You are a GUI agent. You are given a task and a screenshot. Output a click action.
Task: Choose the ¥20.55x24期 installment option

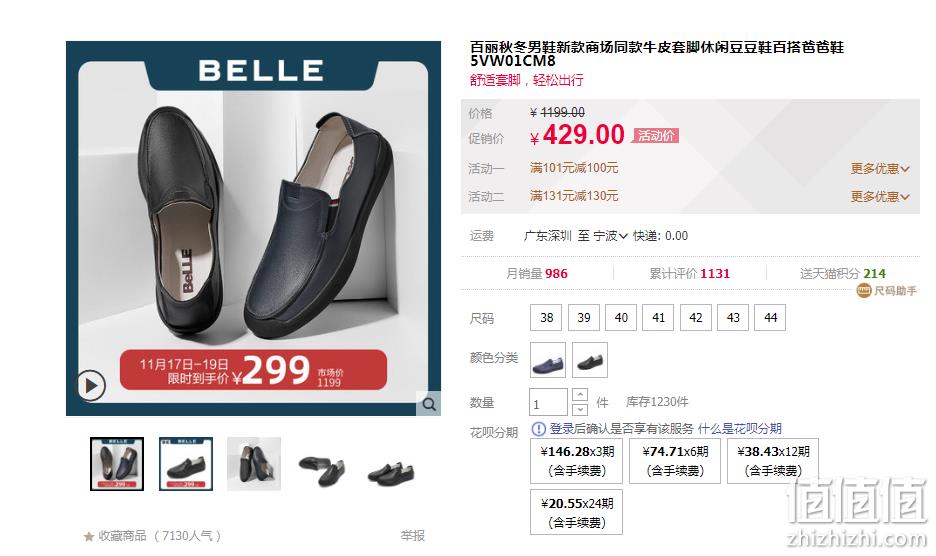point(577,512)
